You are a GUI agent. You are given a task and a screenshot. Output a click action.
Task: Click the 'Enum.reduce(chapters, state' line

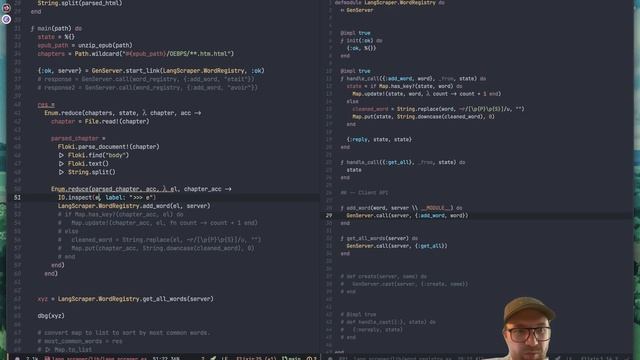click(122, 113)
